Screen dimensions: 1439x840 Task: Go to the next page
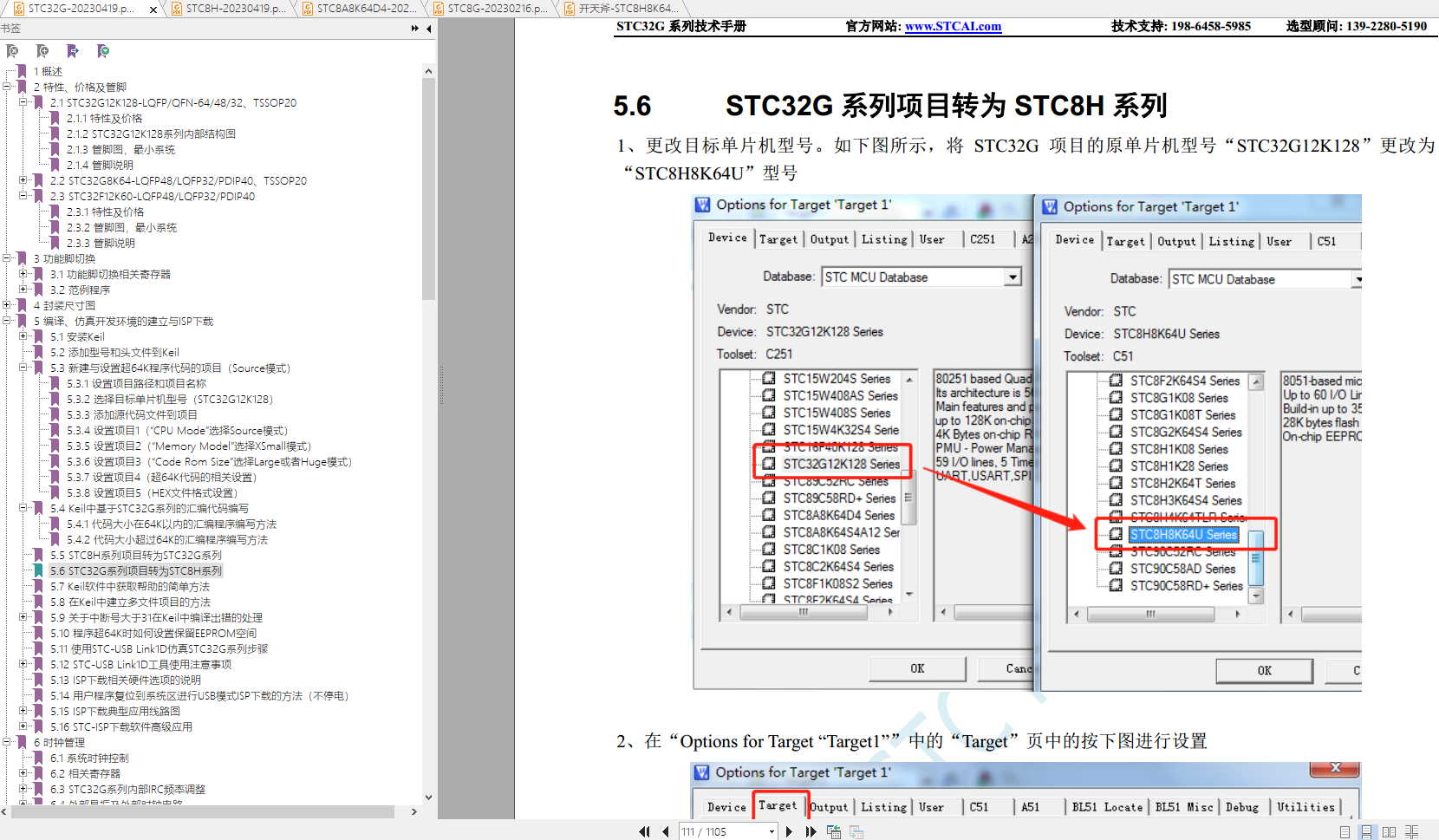[x=789, y=831]
